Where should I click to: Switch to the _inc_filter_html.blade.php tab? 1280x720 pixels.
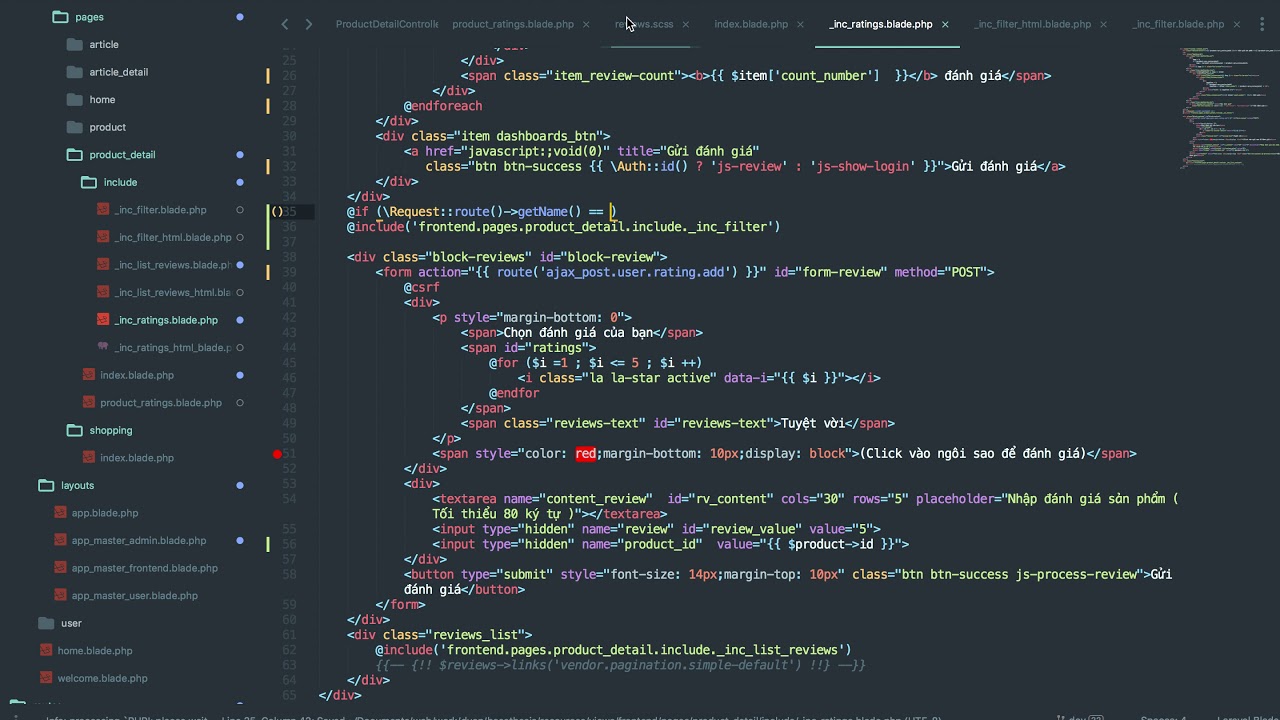(x=1033, y=24)
